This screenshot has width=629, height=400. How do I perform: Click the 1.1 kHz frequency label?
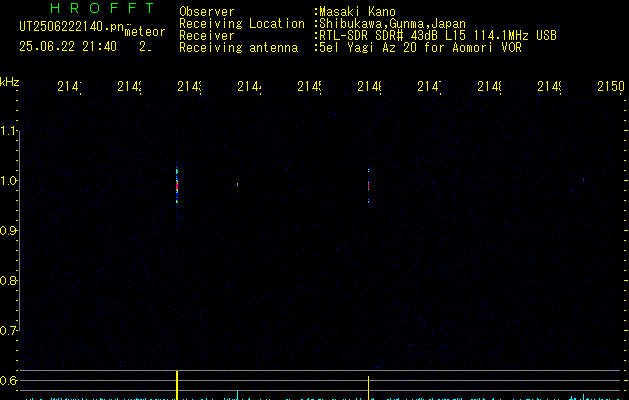(8, 131)
